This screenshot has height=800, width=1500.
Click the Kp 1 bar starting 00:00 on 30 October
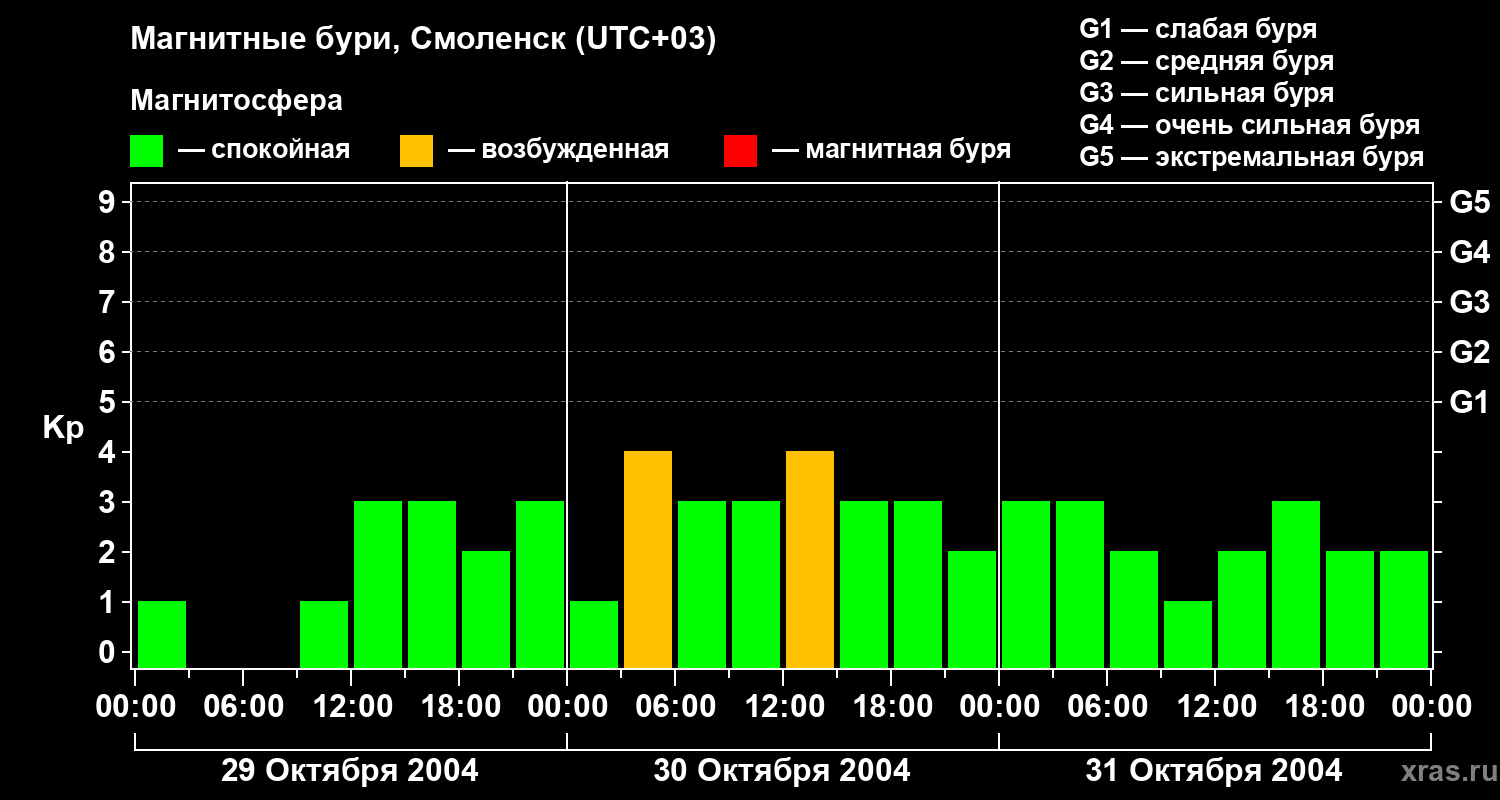594,635
